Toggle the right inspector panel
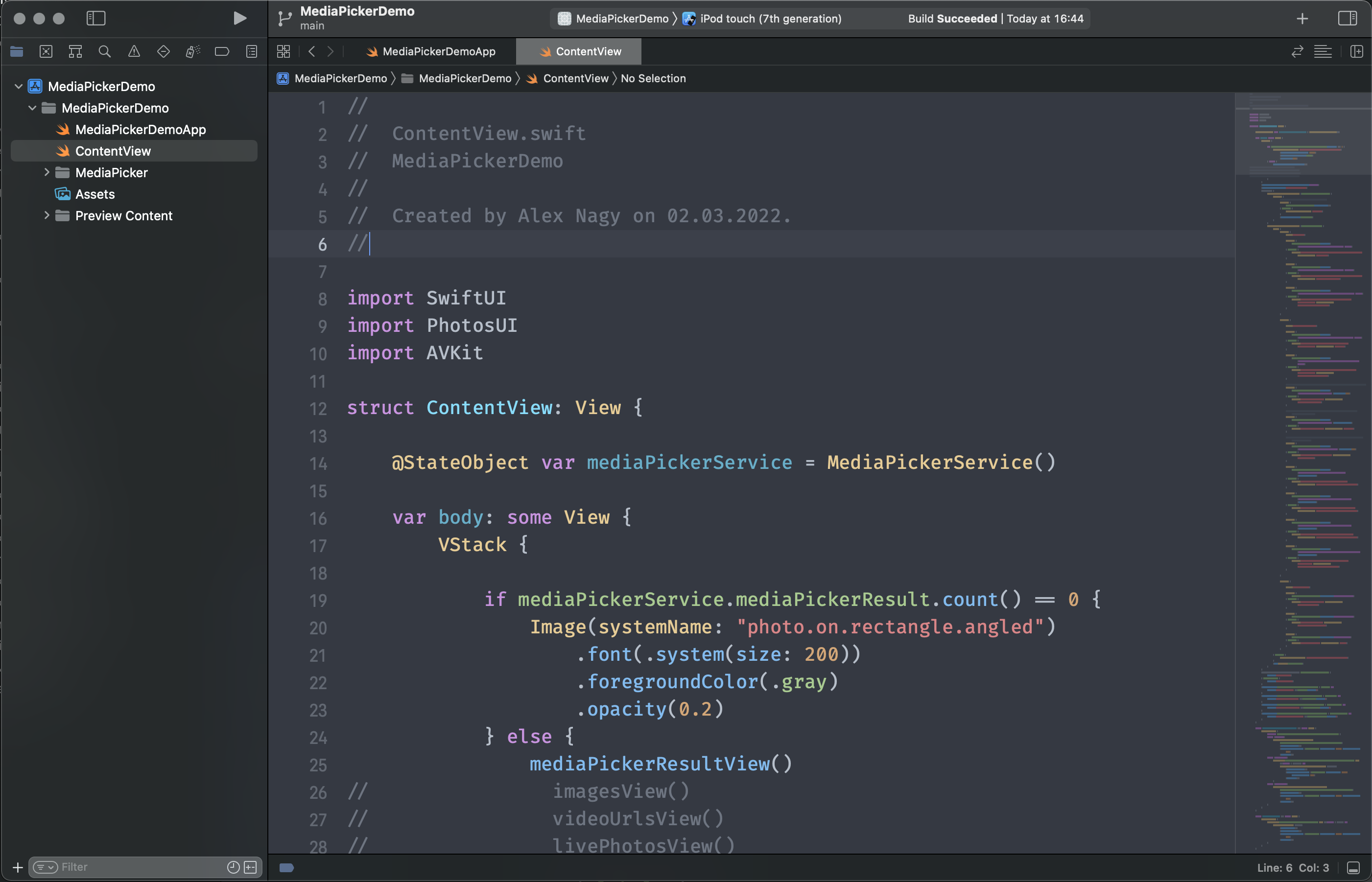Screen dimensions: 1372x882 click(1347, 18)
